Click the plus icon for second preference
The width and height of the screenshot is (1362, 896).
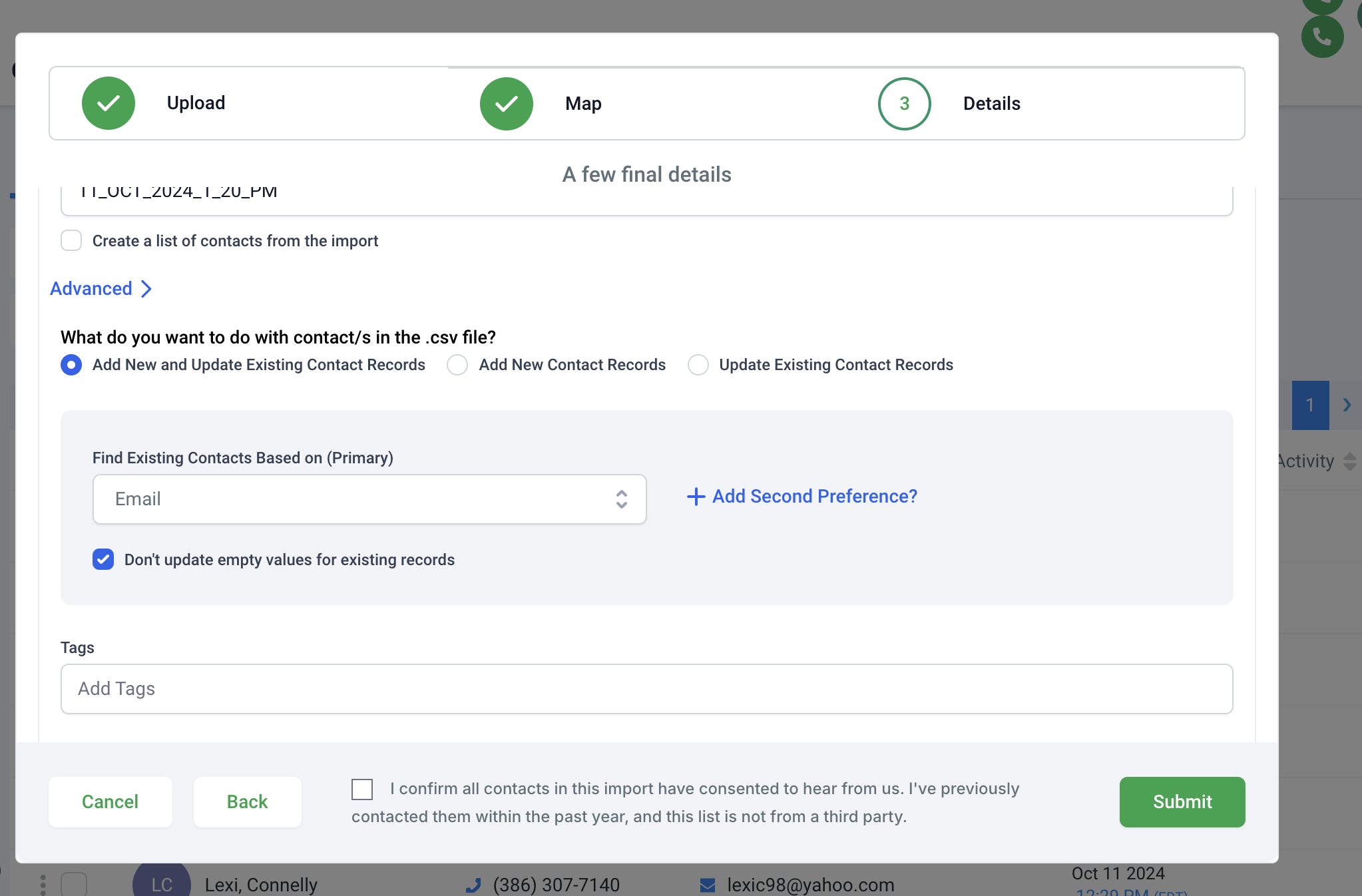[x=696, y=497]
